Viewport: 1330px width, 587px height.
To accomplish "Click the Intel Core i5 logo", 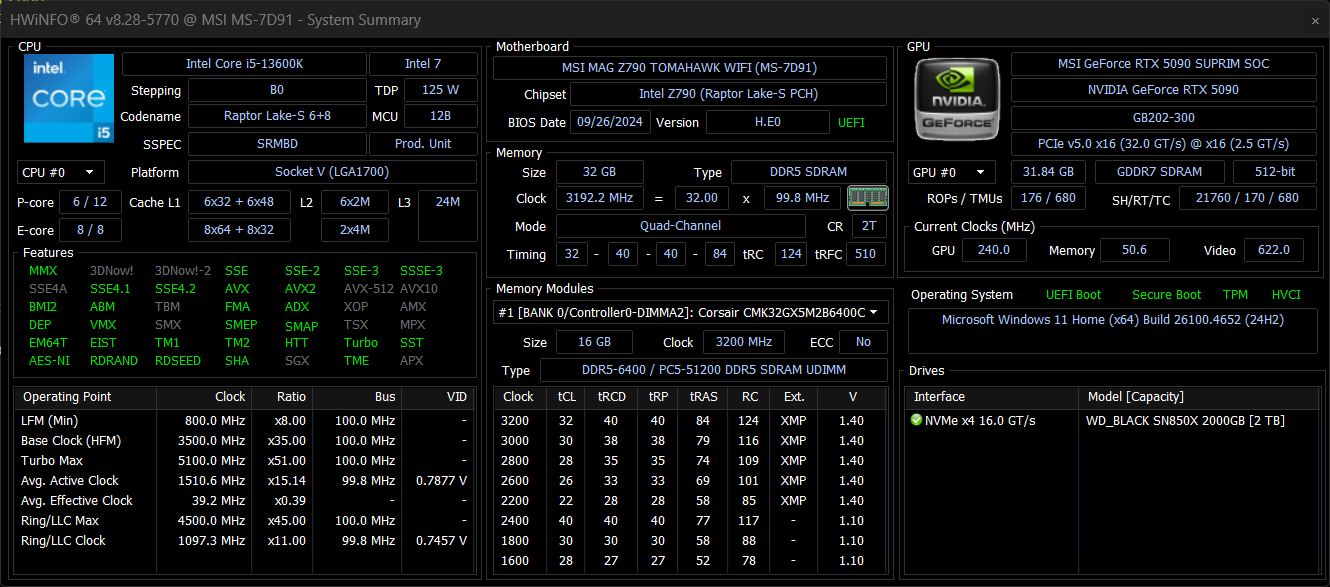I will point(69,98).
